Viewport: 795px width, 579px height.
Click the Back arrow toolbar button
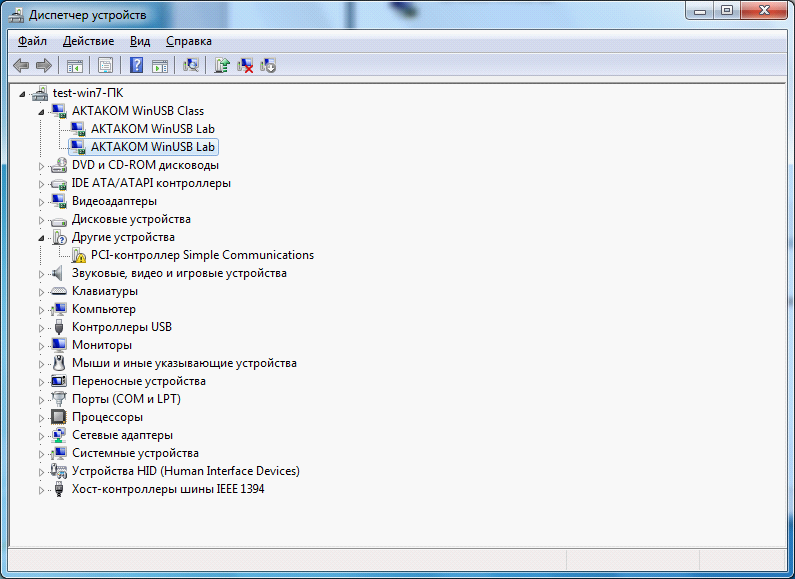[x=21, y=65]
